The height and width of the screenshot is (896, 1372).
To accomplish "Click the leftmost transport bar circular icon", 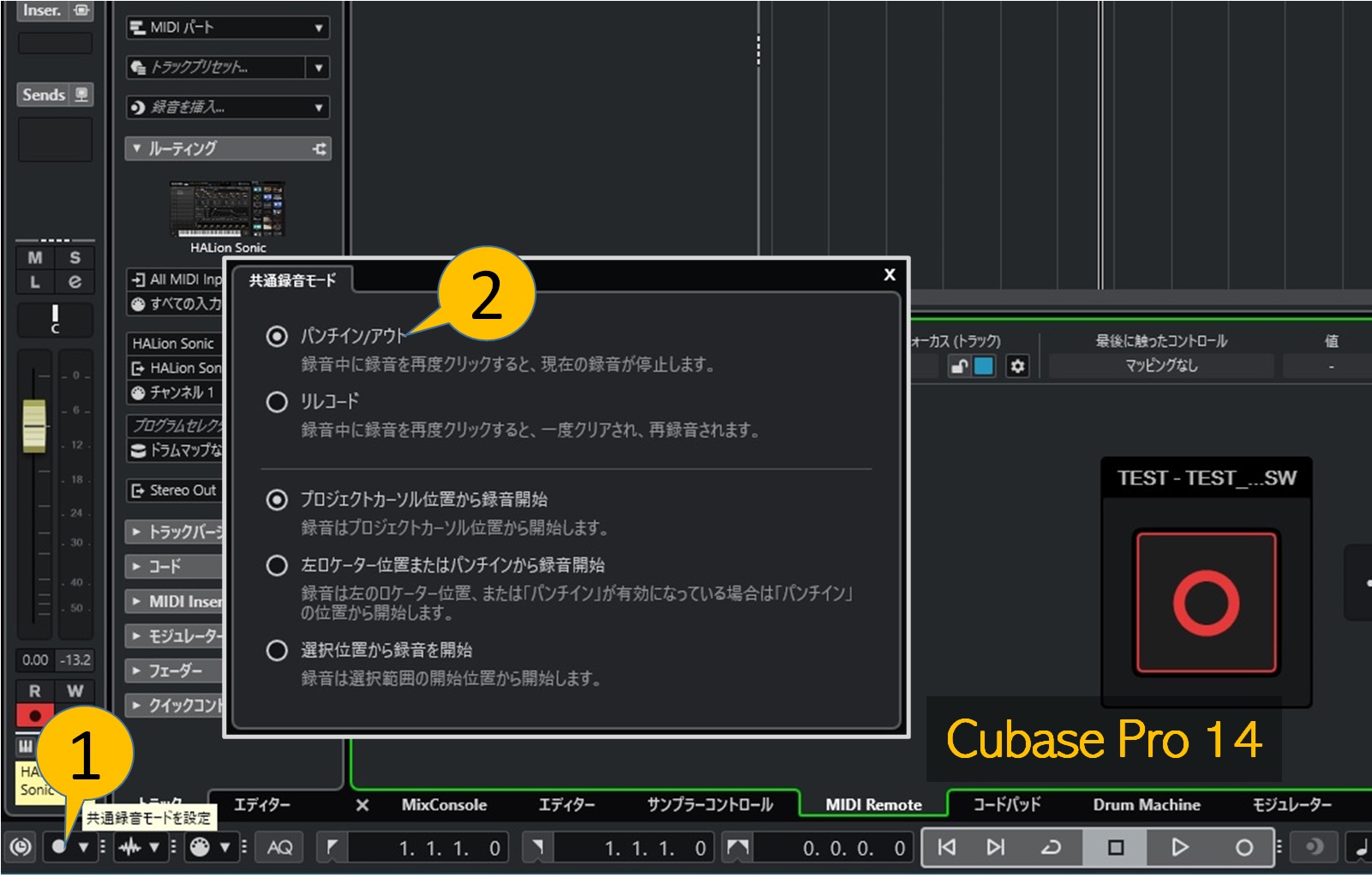I will (21, 847).
